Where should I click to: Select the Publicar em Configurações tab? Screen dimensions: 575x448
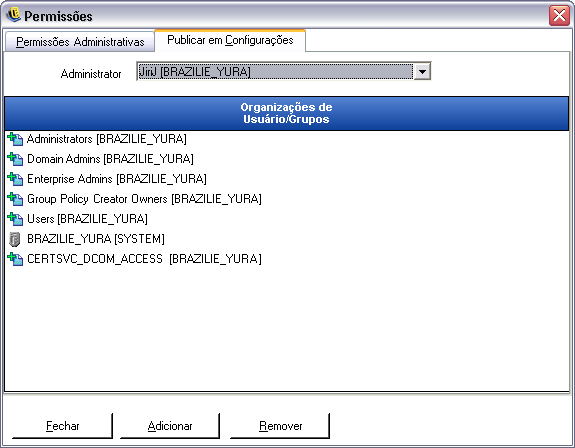pyautogui.click(x=230, y=40)
